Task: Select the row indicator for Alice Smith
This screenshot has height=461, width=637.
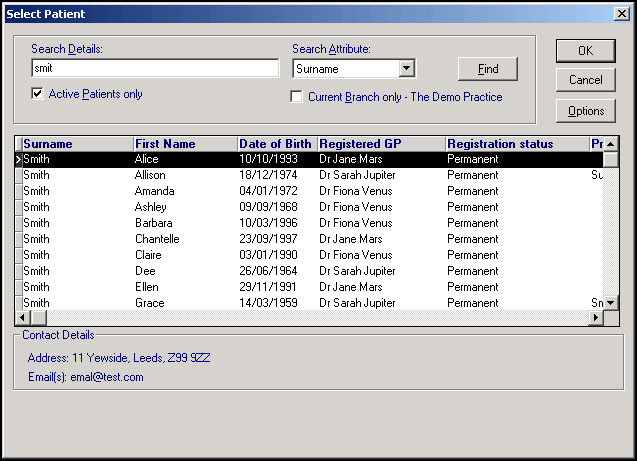Action: click(18, 159)
